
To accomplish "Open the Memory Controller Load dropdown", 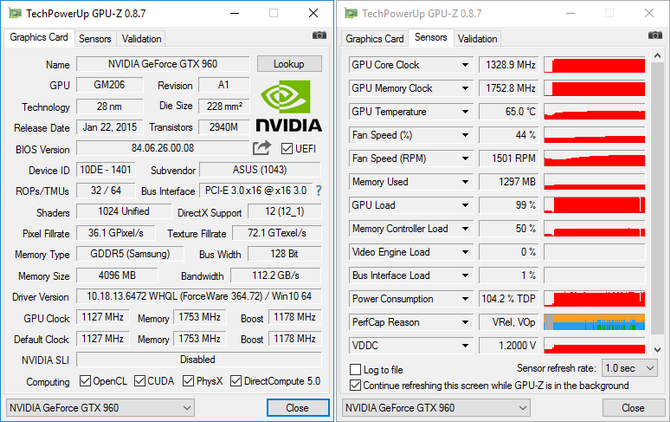I will (x=465, y=229).
